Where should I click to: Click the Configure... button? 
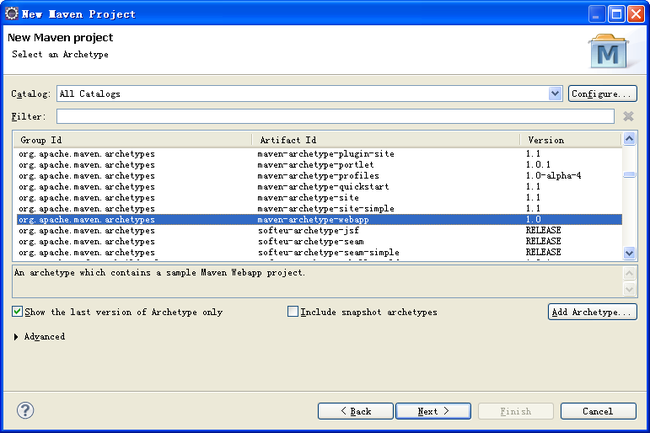[x=602, y=94]
